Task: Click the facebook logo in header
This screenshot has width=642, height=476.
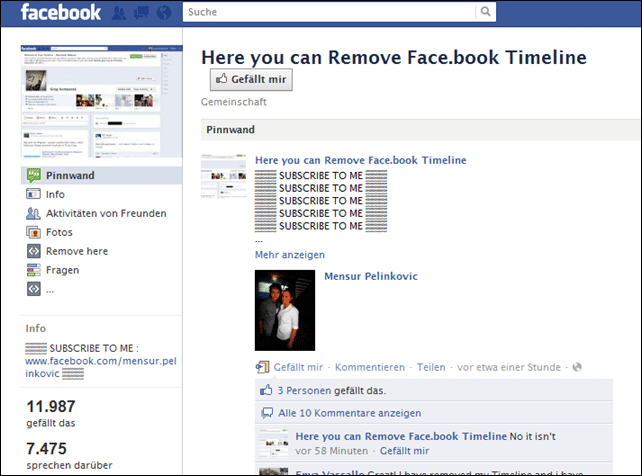Action: tap(61, 12)
